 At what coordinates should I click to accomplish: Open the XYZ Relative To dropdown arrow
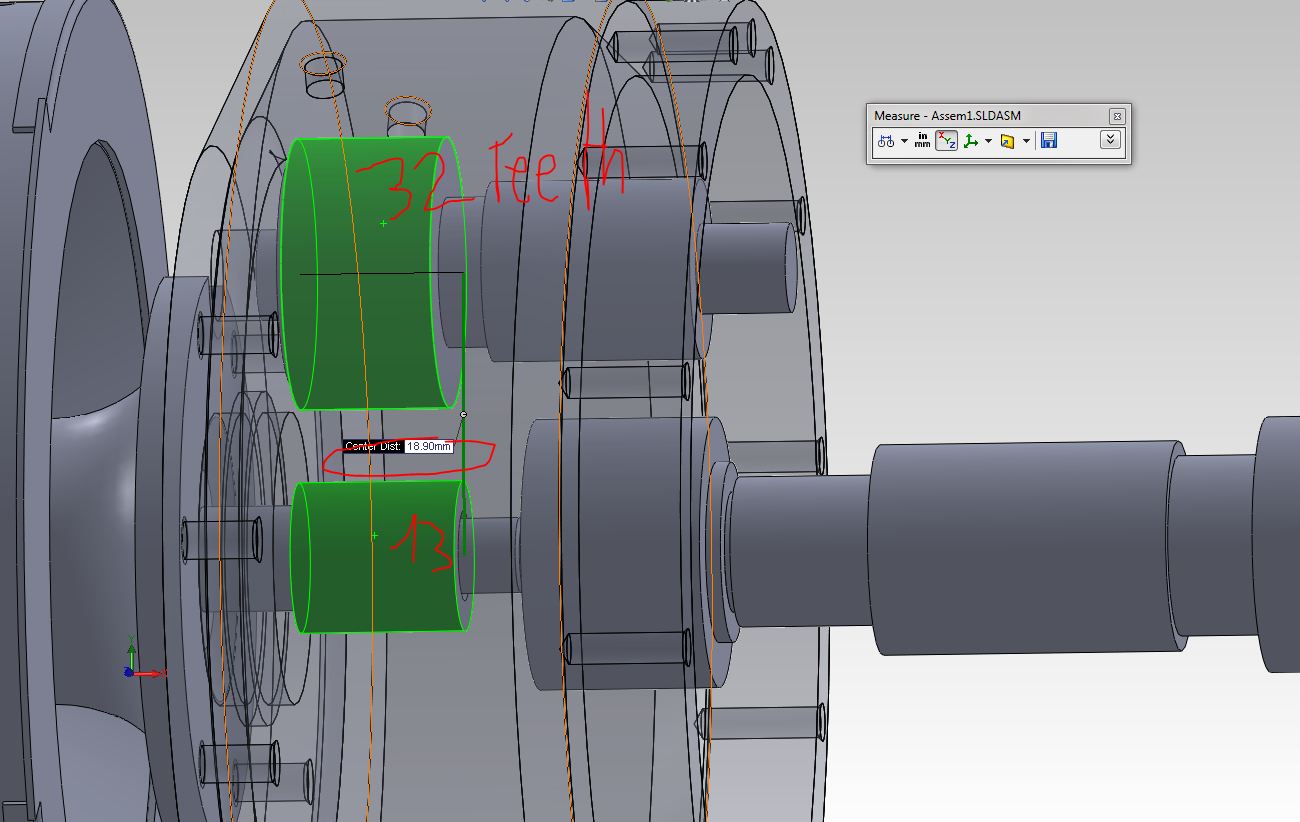point(988,141)
